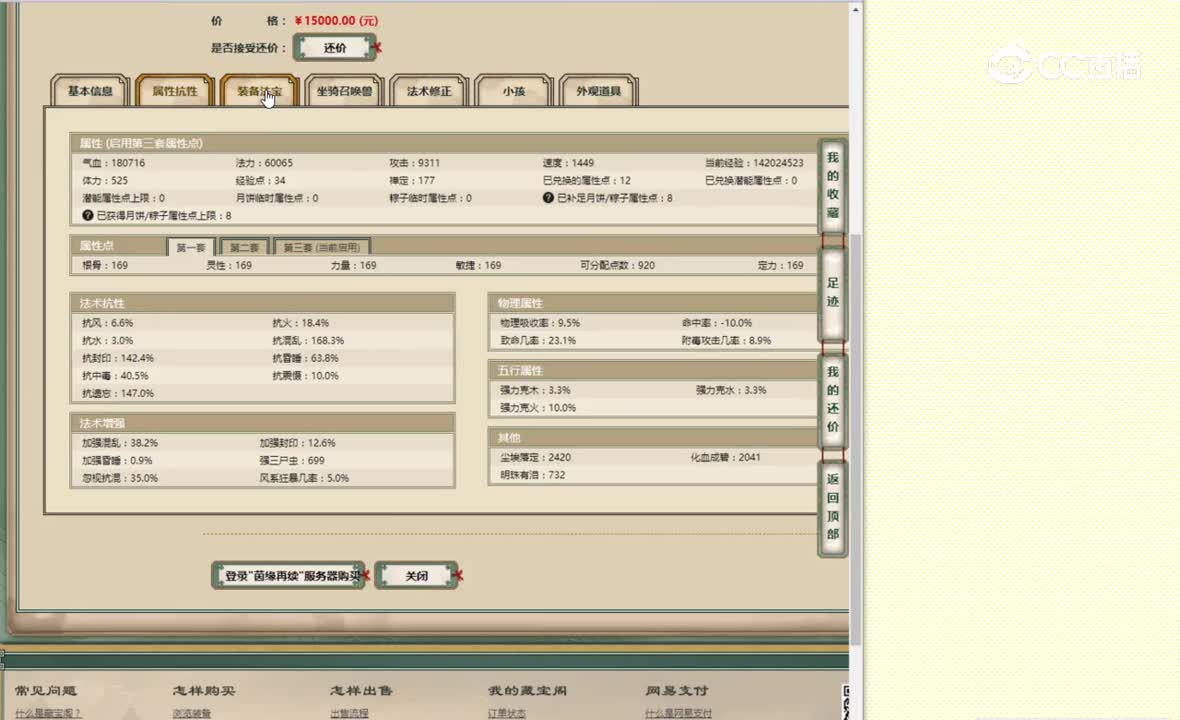The width and height of the screenshot is (1180, 720).
Task: Open the 订单状态 footer link
Action: (x=506, y=713)
